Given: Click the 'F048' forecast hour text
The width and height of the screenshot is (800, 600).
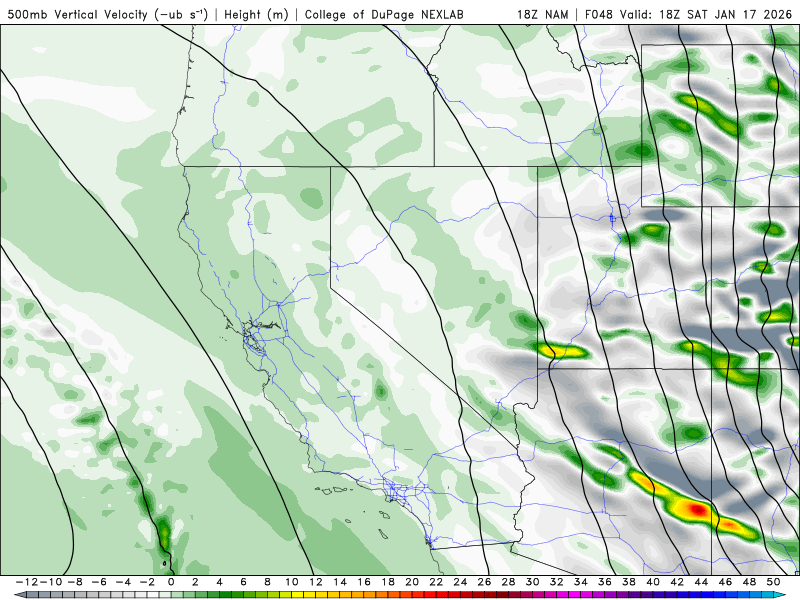Looking at the screenshot, I should pyautogui.click(x=598, y=14).
